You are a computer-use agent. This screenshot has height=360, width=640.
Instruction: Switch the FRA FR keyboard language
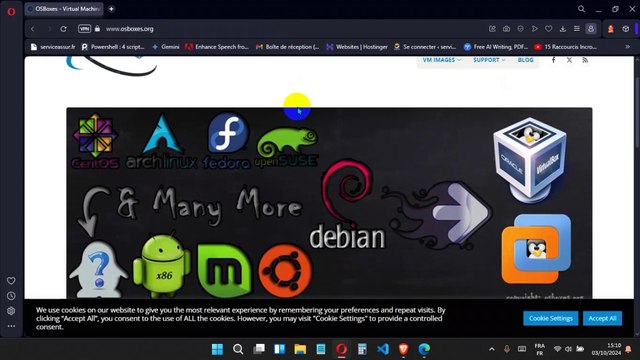(x=540, y=349)
